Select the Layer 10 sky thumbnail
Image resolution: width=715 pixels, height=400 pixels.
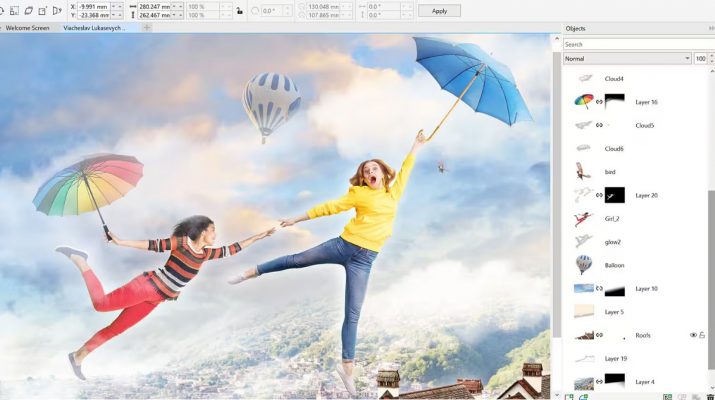click(x=584, y=288)
